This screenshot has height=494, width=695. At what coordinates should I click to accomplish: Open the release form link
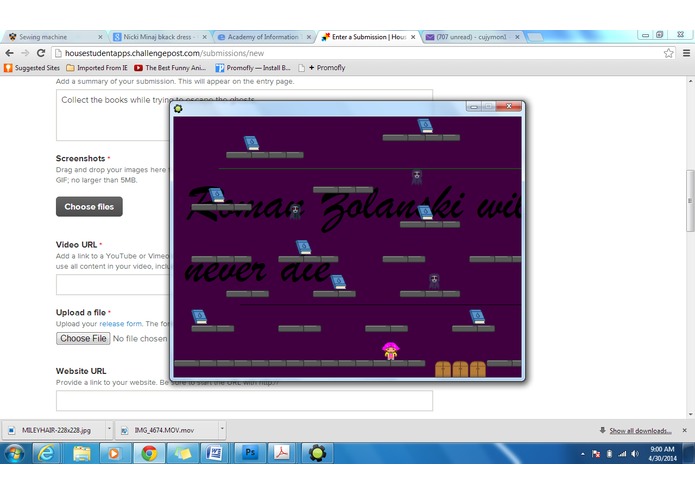121,324
